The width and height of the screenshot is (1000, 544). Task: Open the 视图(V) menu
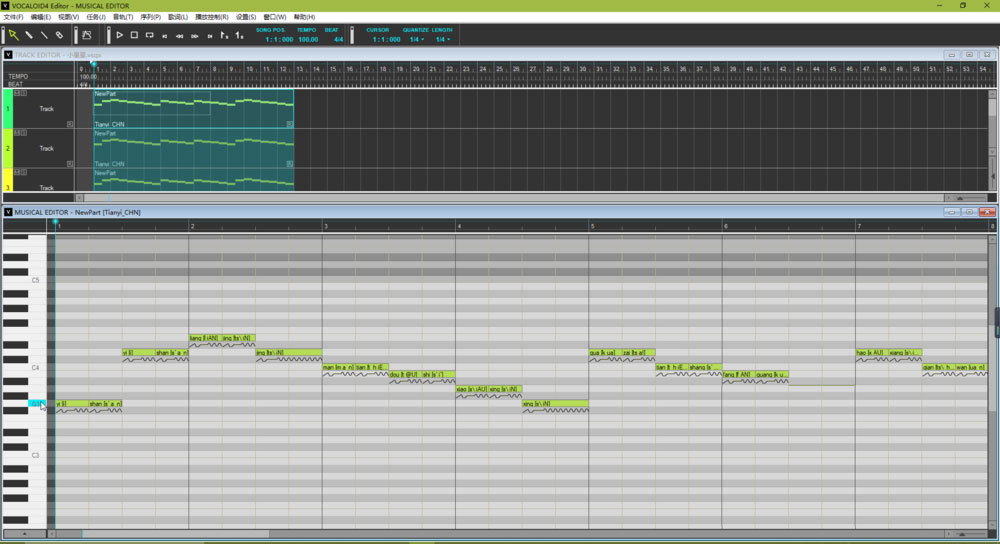tap(68, 17)
